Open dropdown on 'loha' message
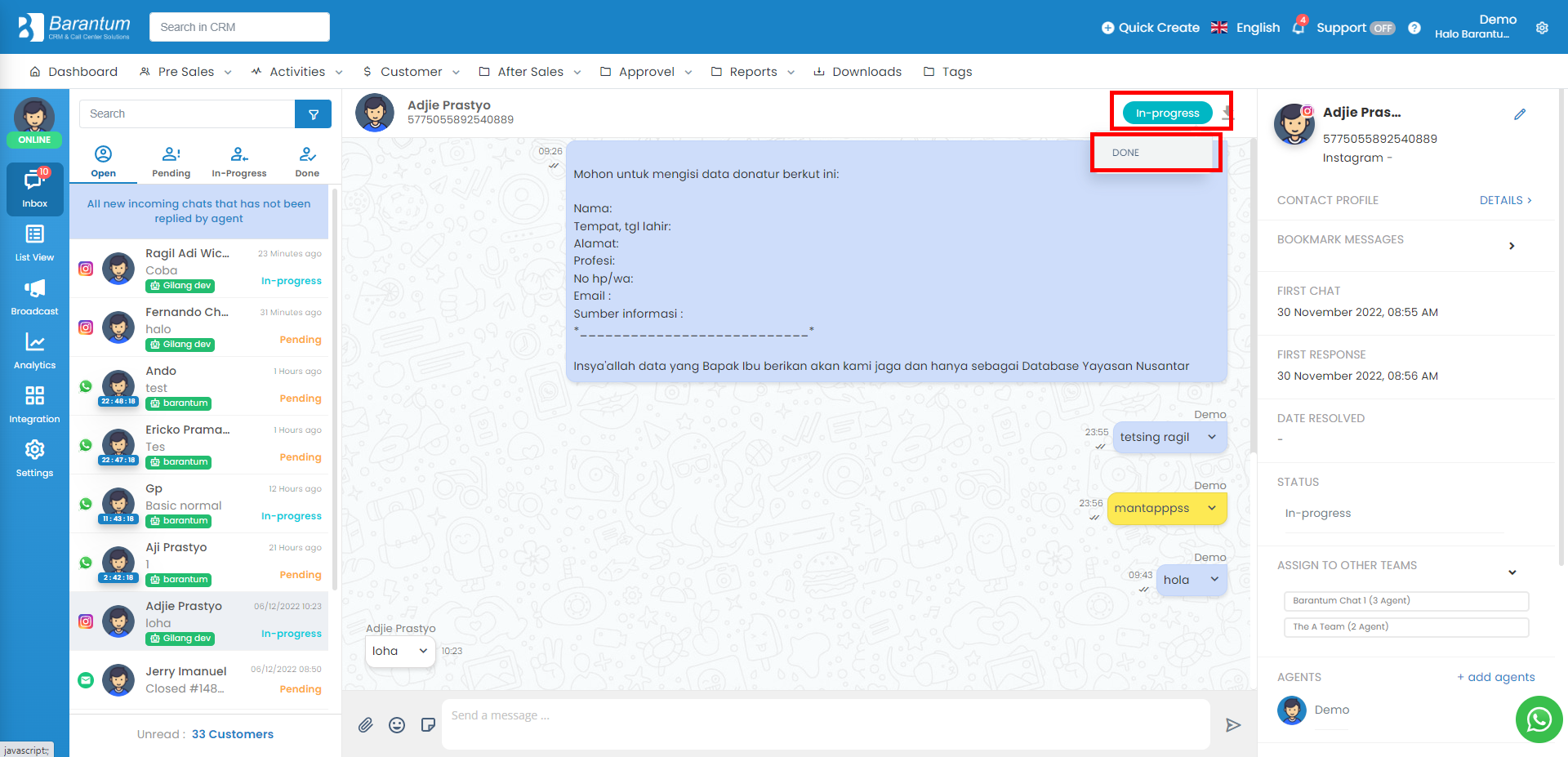The width and height of the screenshot is (1568, 757). (423, 651)
